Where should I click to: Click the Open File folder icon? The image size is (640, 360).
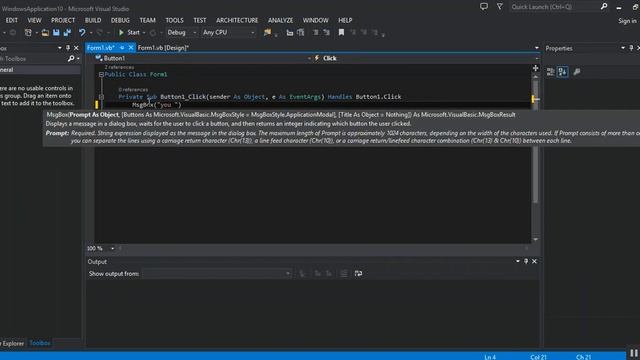(x=45, y=32)
